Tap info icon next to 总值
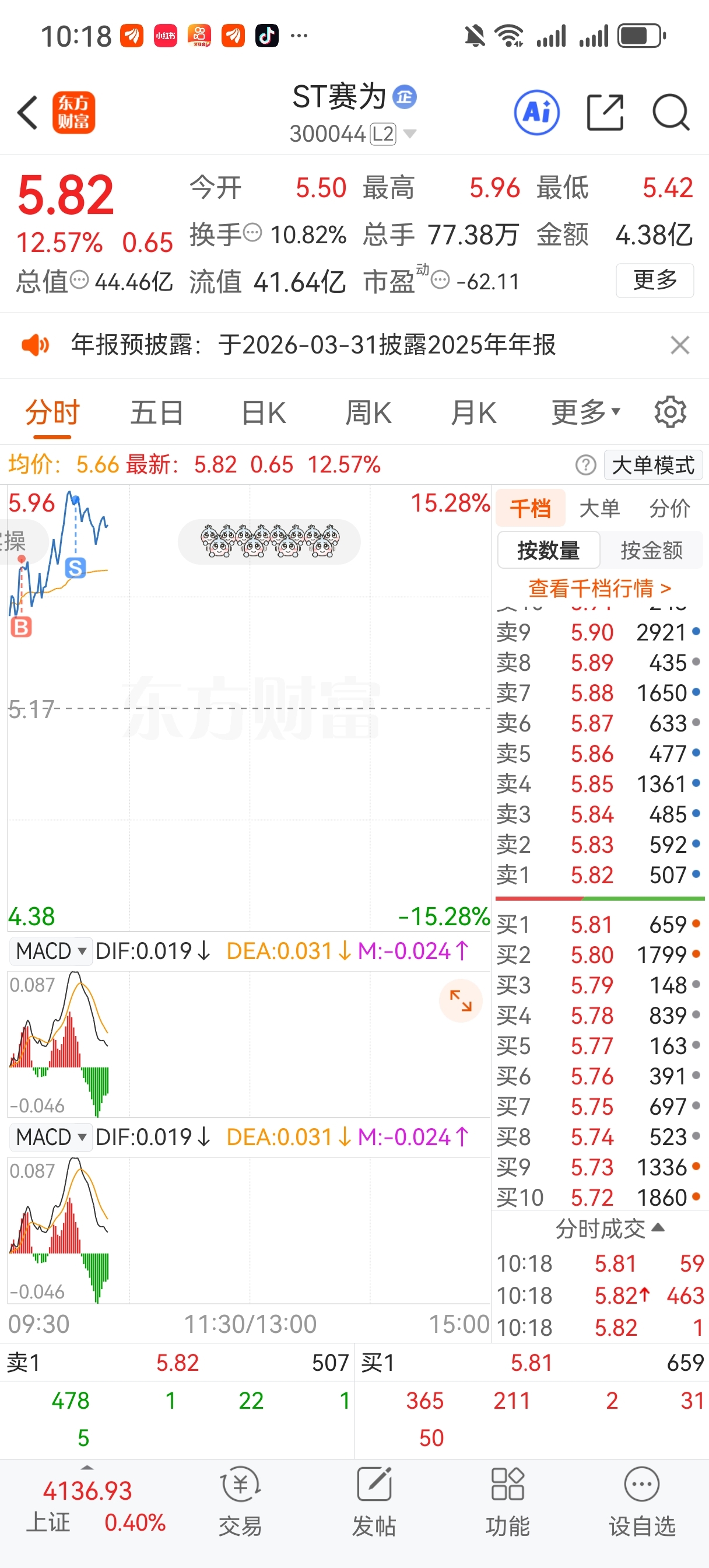The image size is (709, 1568). click(79, 280)
